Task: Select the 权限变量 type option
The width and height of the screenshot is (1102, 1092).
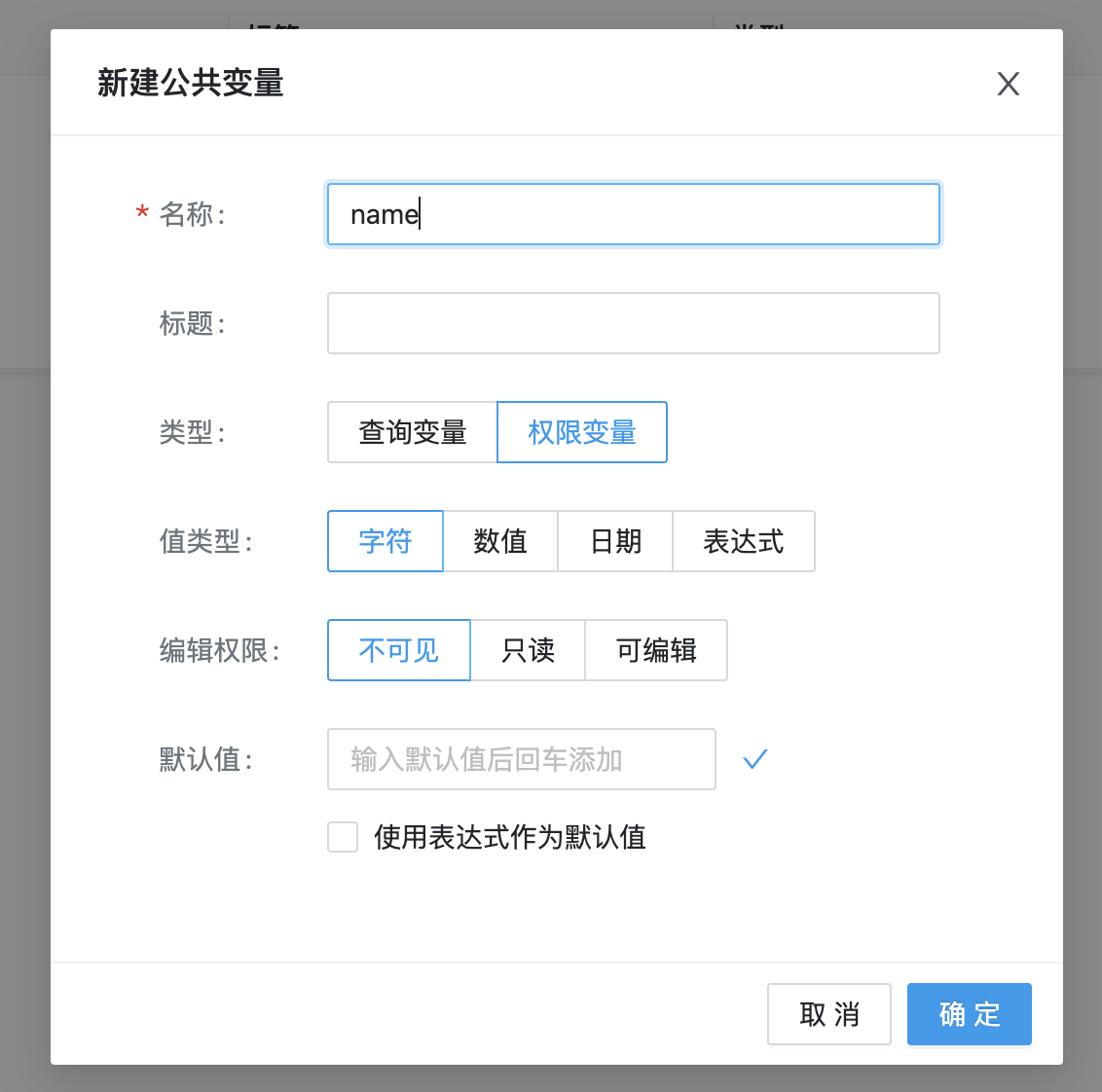Action: 582,432
